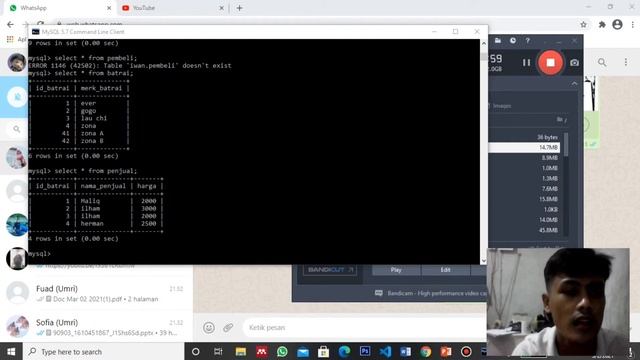This screenshot has height=360, width=640.
Task: Click the Bandicam high performance video link
Action: coord(432,293)
